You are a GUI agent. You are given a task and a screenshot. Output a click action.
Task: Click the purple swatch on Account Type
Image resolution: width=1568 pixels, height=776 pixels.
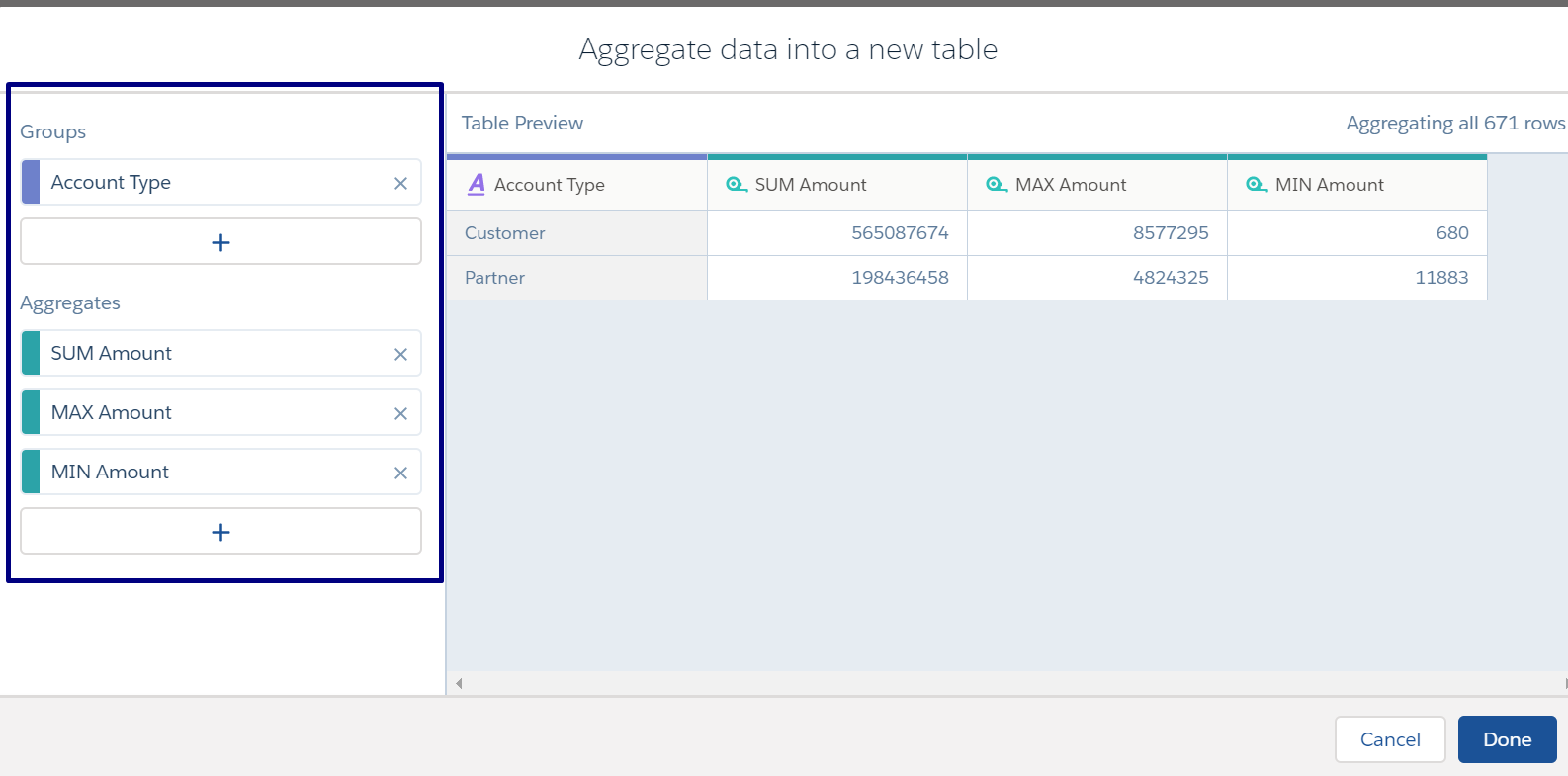(x=31, y=183)
